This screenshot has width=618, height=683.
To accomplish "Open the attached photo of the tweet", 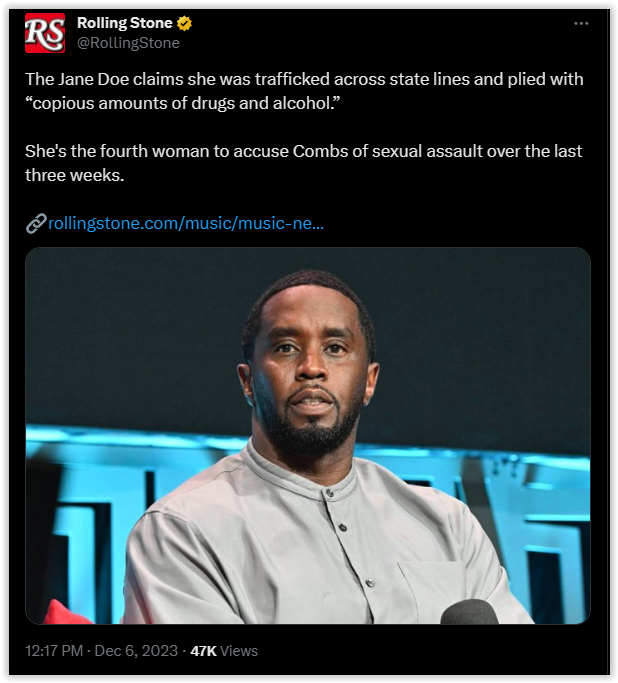I will (x=308, y=436).
